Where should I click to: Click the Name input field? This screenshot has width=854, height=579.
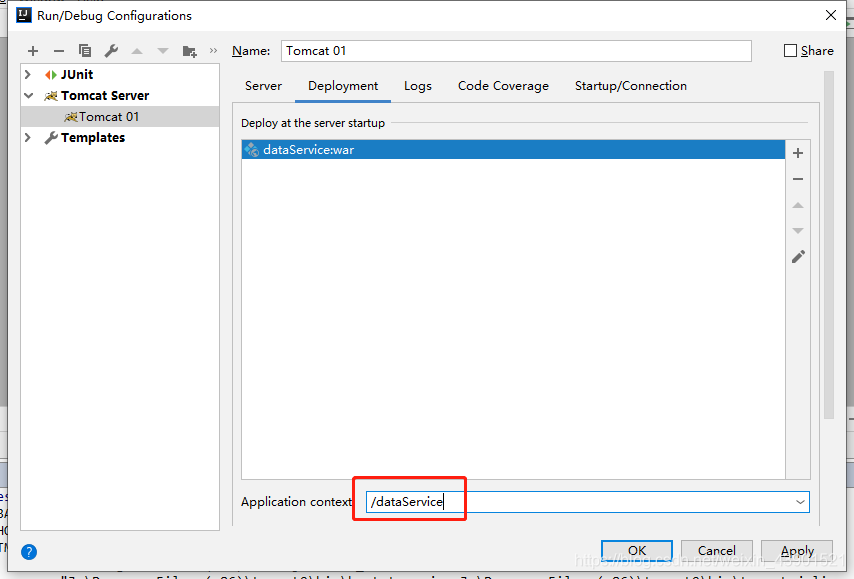[x=516, y=51]
